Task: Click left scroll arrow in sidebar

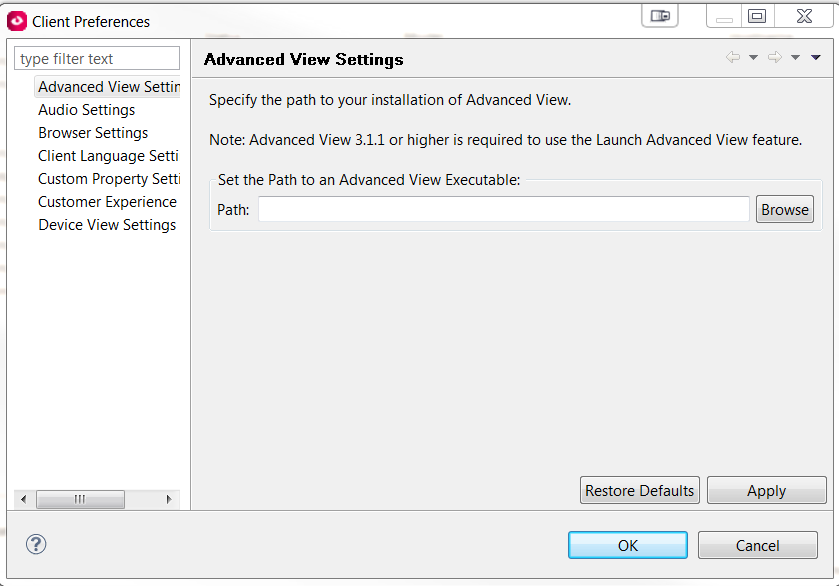Action: (24, 499)
